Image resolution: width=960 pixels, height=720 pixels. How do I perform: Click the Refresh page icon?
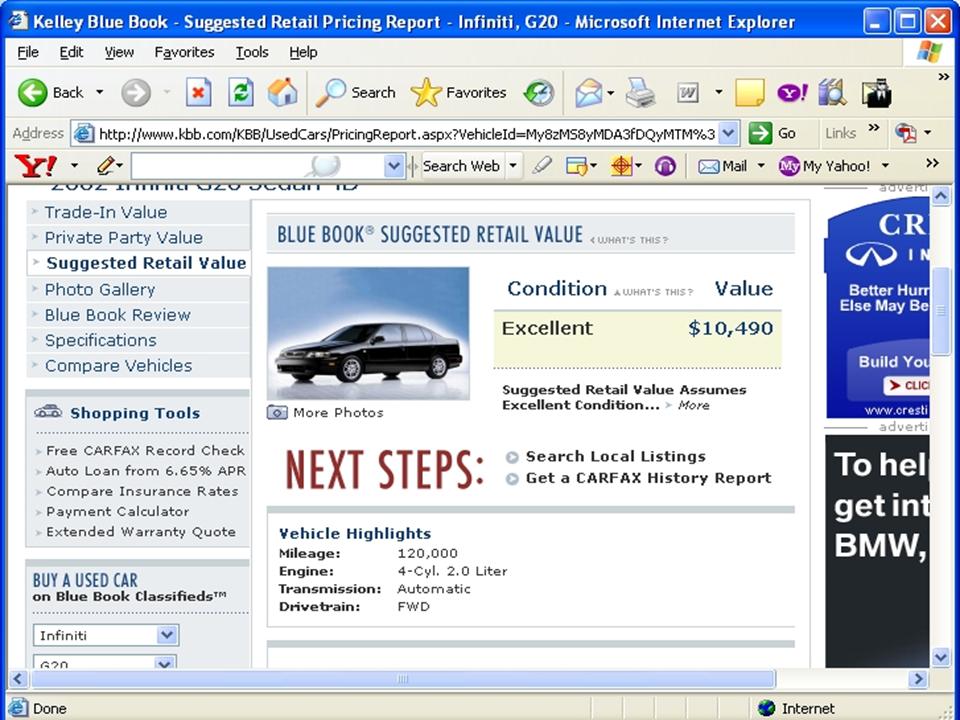coord(240,93)
